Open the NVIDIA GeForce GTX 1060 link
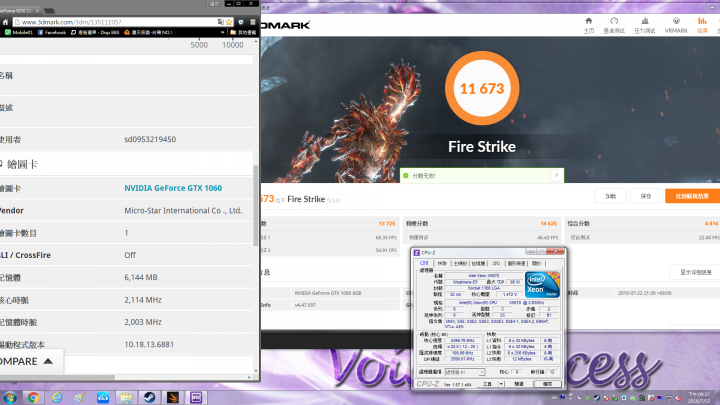 [173, 188]
